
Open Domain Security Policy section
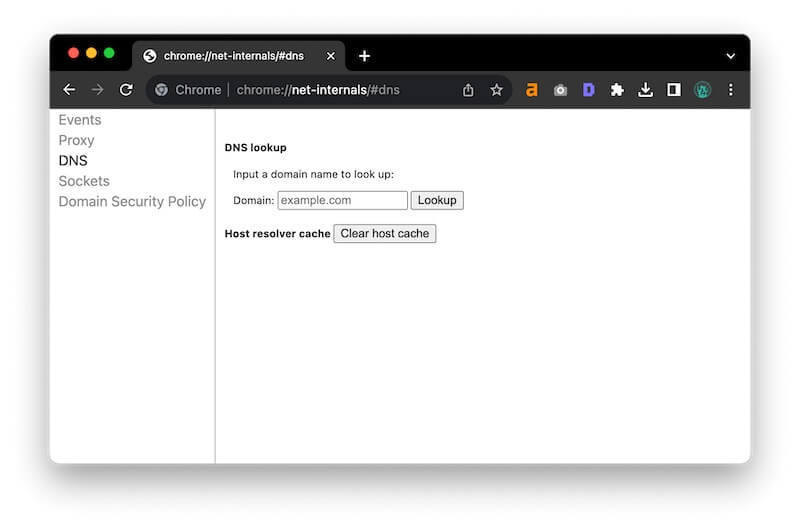pos(132,201)
